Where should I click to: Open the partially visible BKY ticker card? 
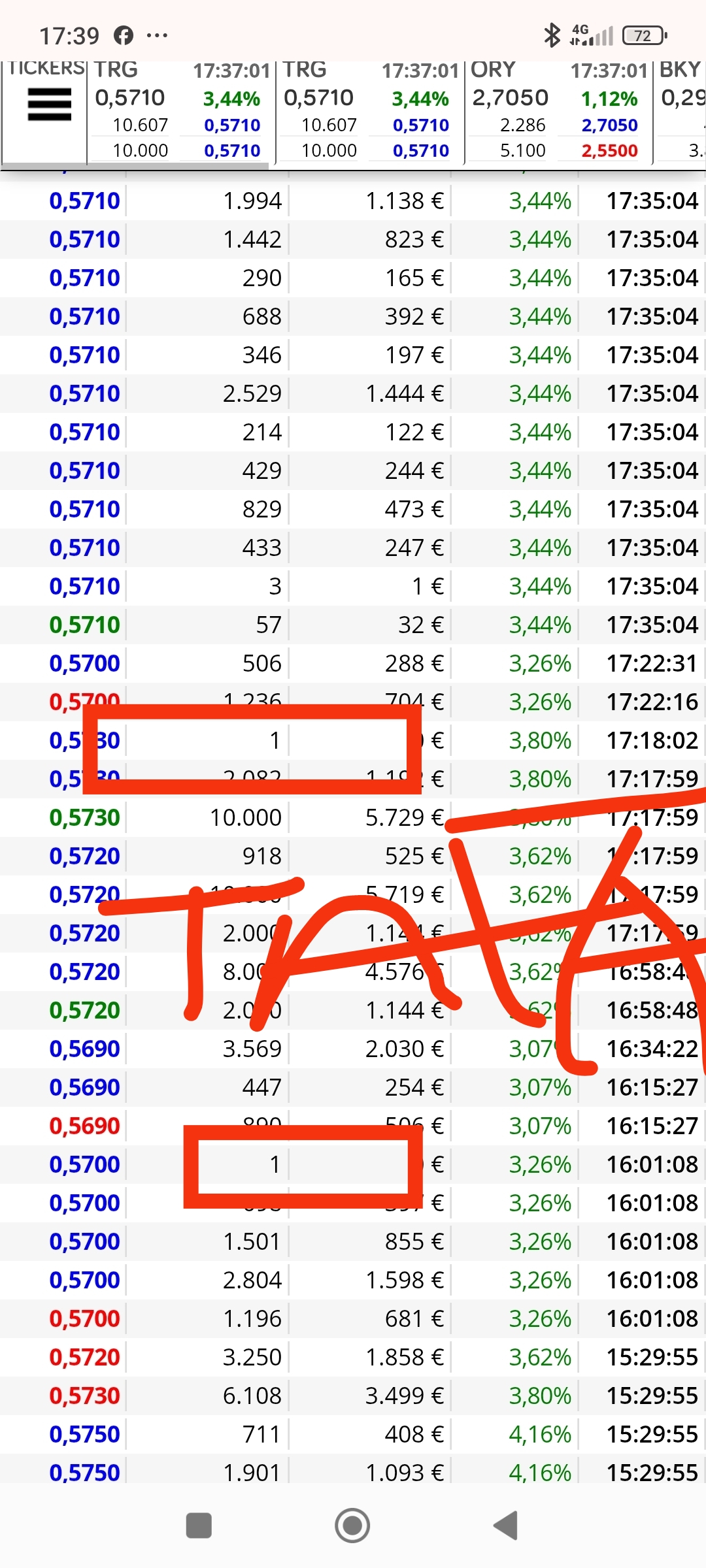pyautogui.click(x=680, y=111)
